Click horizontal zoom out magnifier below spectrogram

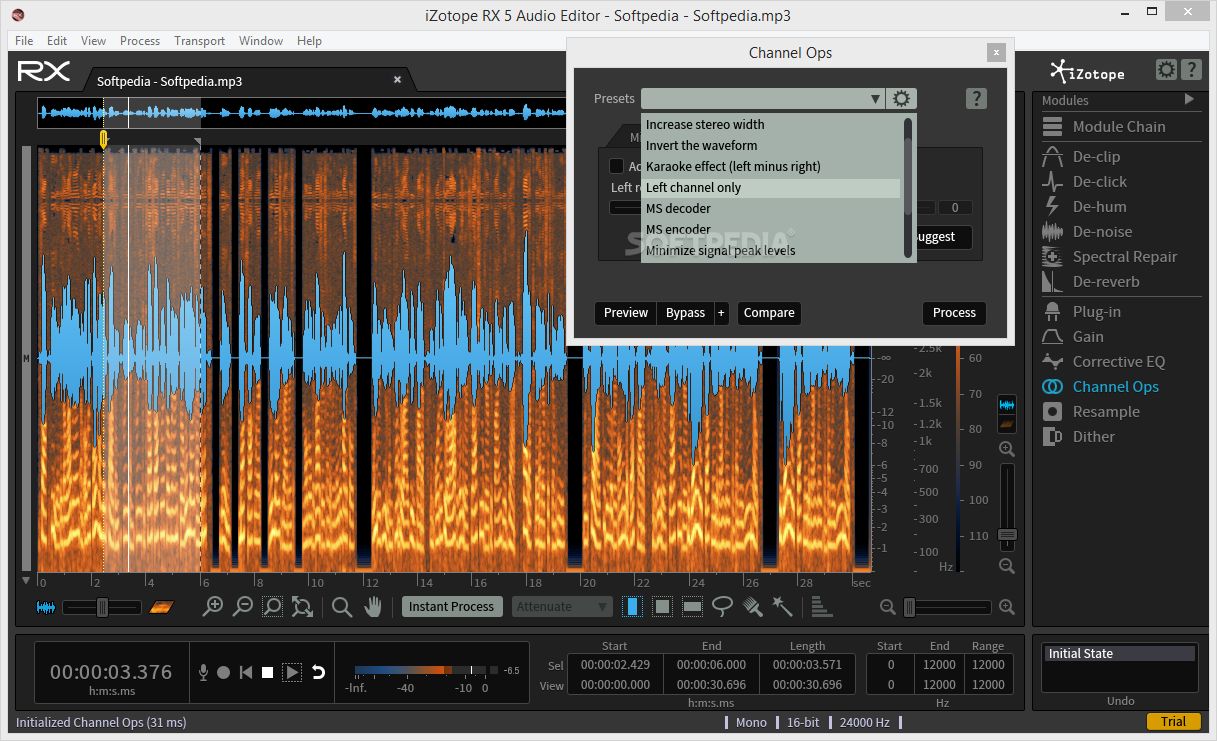(x=242, y=606)
